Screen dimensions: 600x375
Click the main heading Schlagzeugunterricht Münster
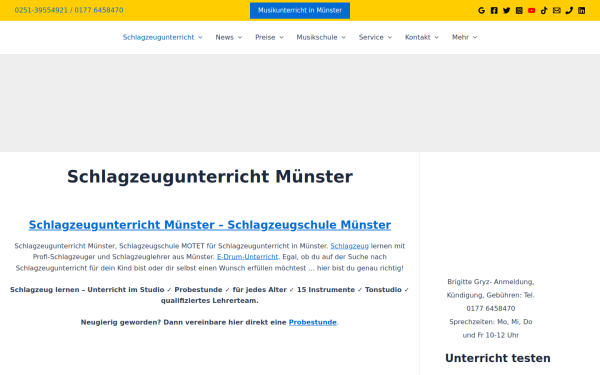210,177
